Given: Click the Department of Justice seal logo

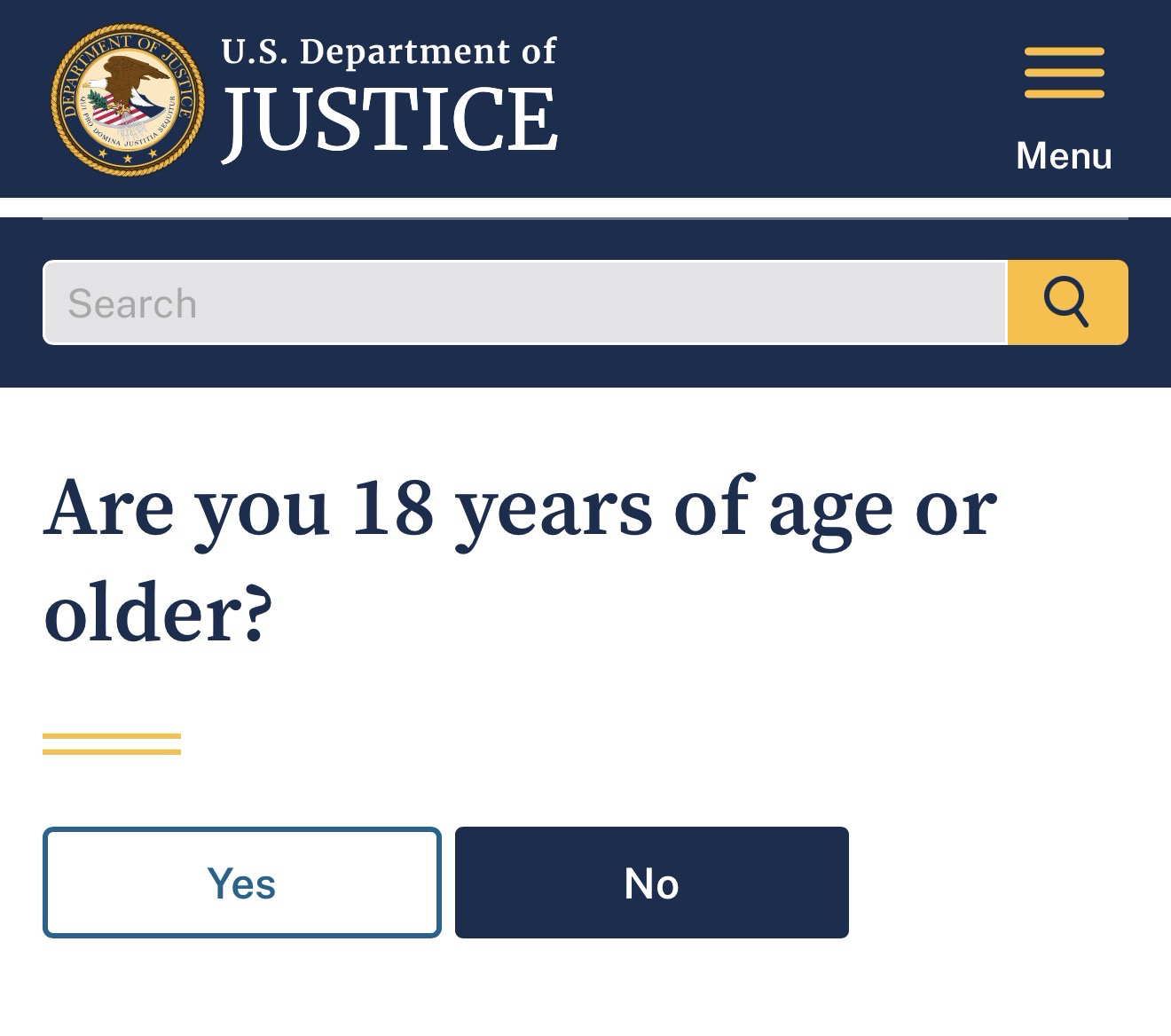Looking at the screenshot, I should (x=127, y=99).
